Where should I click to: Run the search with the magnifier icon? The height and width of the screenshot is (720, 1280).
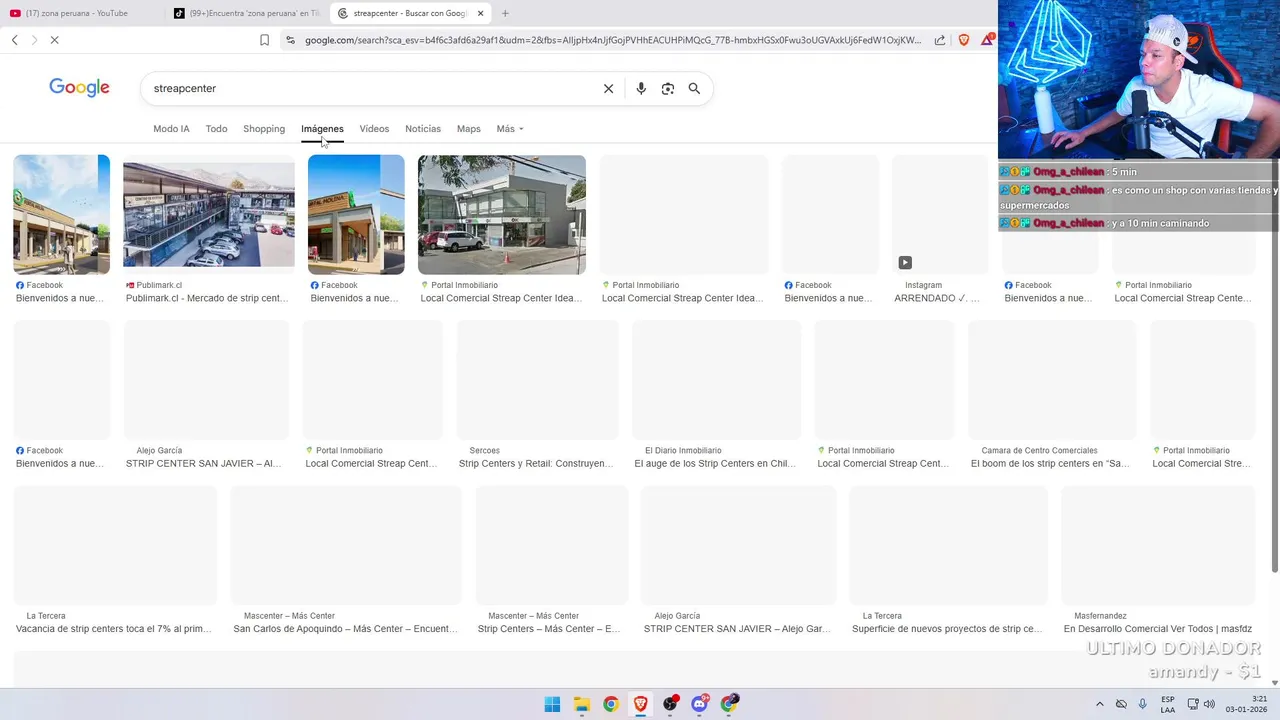point(694,88)
